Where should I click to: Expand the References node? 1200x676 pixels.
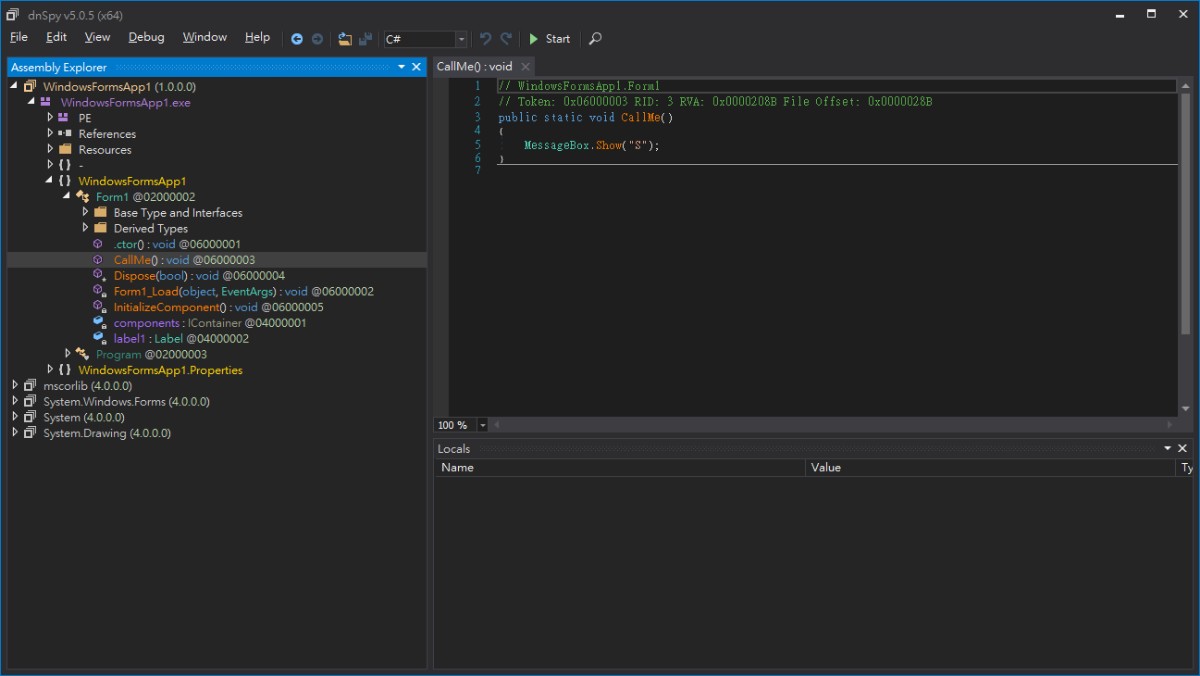(x=50, y=133)
